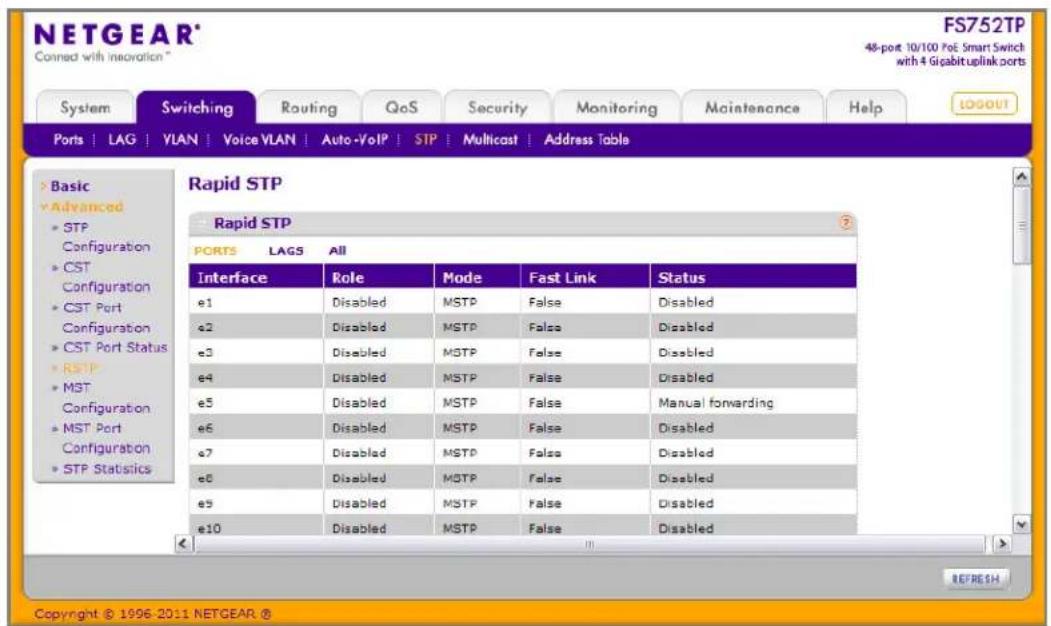Viewport: 1051px width, 626px height.
Task: Click horizontal scrollbar left arrow
Action: [x=184, y=544]
